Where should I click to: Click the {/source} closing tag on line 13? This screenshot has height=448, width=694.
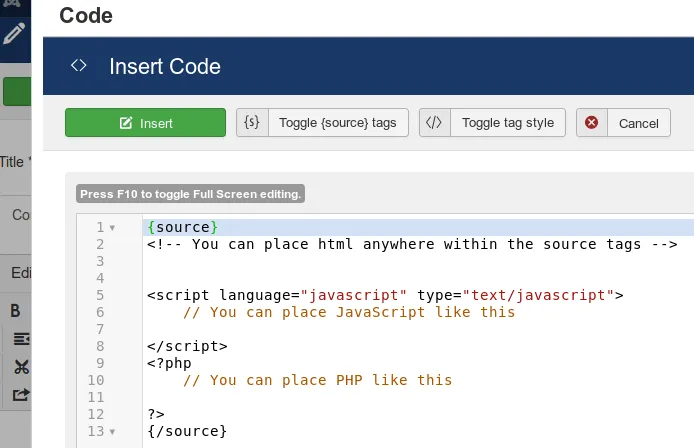[187, 431]
